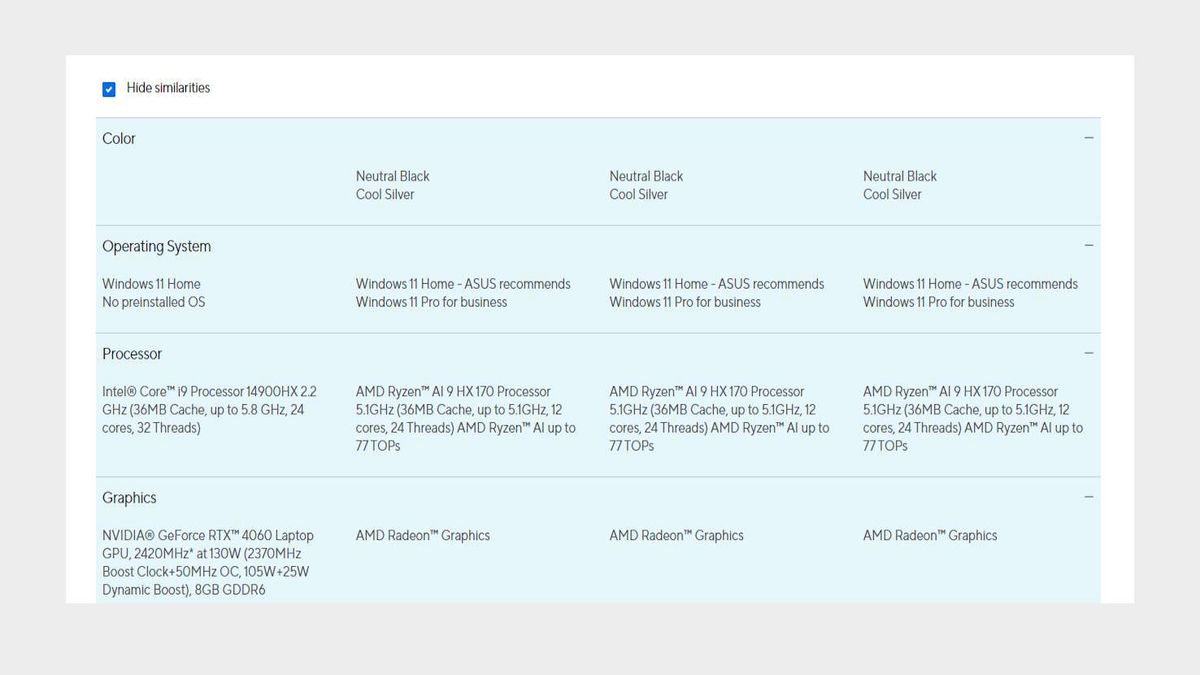Click the Graphics section heading
Image resolution: width=1200 pixels, height=675 pixels.
coord(130,498)
